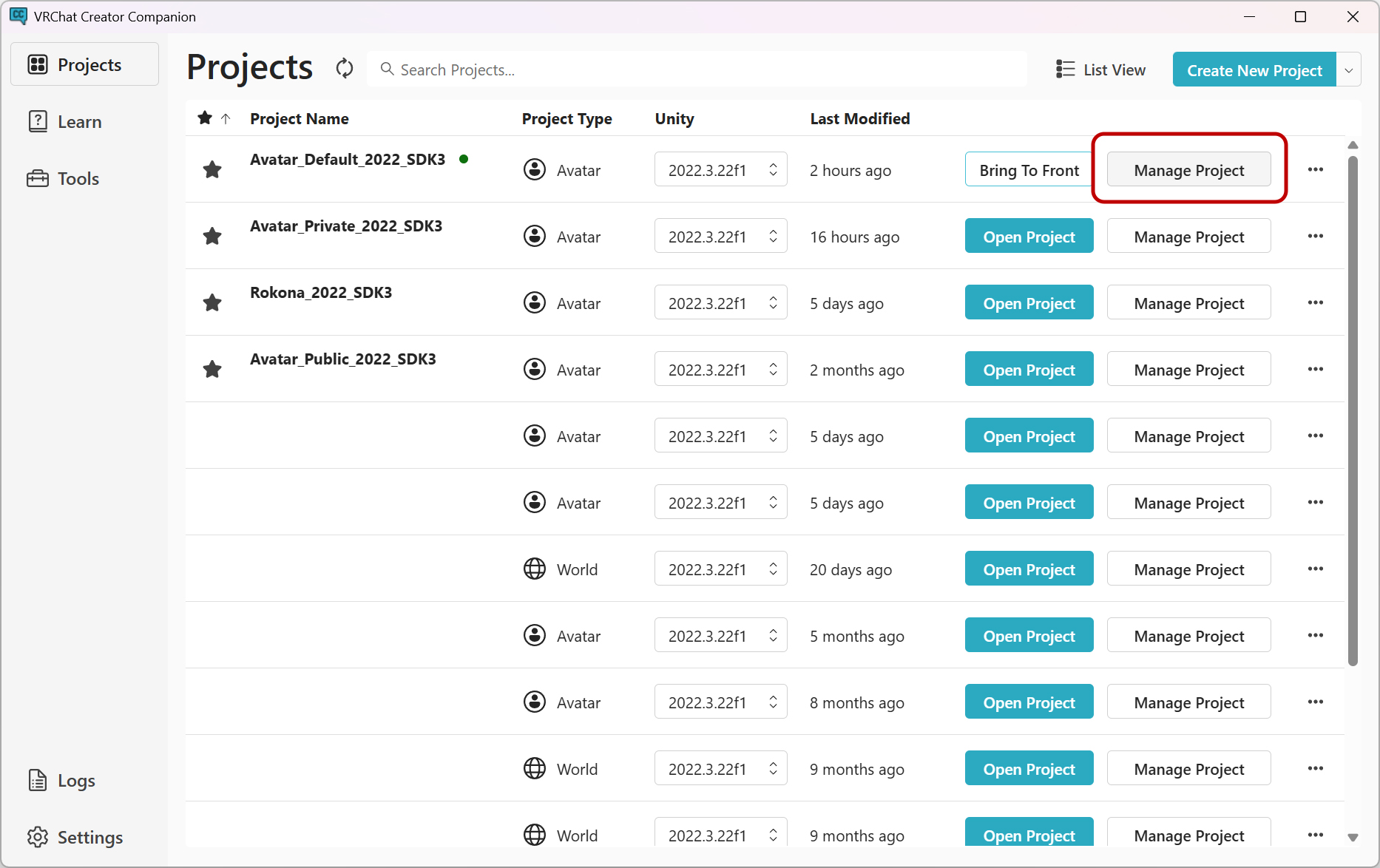Open Unity version selector for Avatar_Private_2022_SDK3

[x=720, y=236]
